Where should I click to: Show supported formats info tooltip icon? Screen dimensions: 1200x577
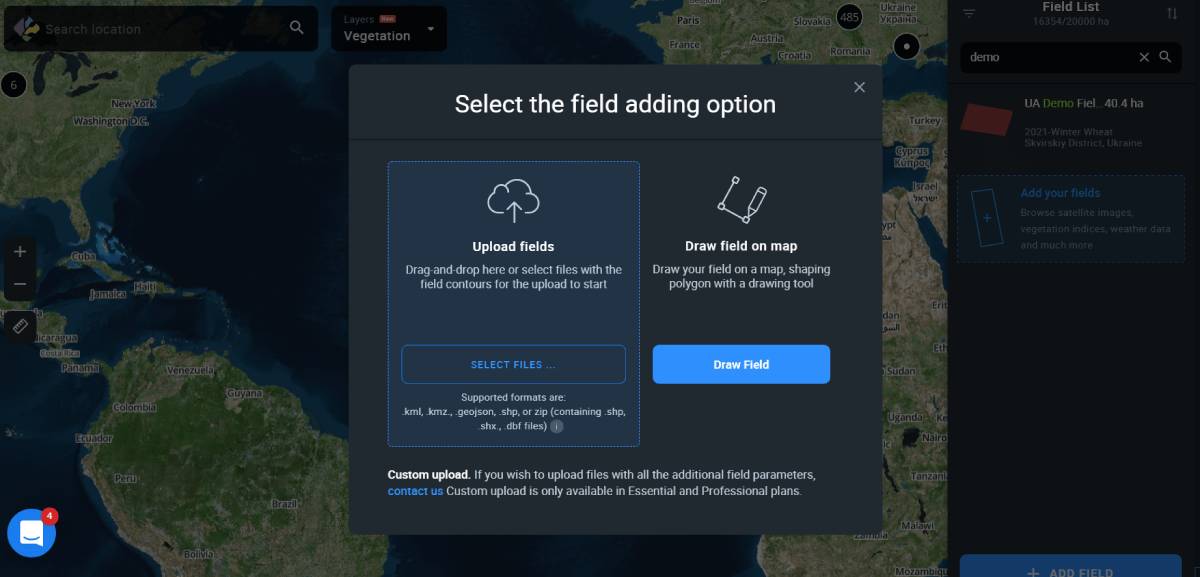click(557, 426)
